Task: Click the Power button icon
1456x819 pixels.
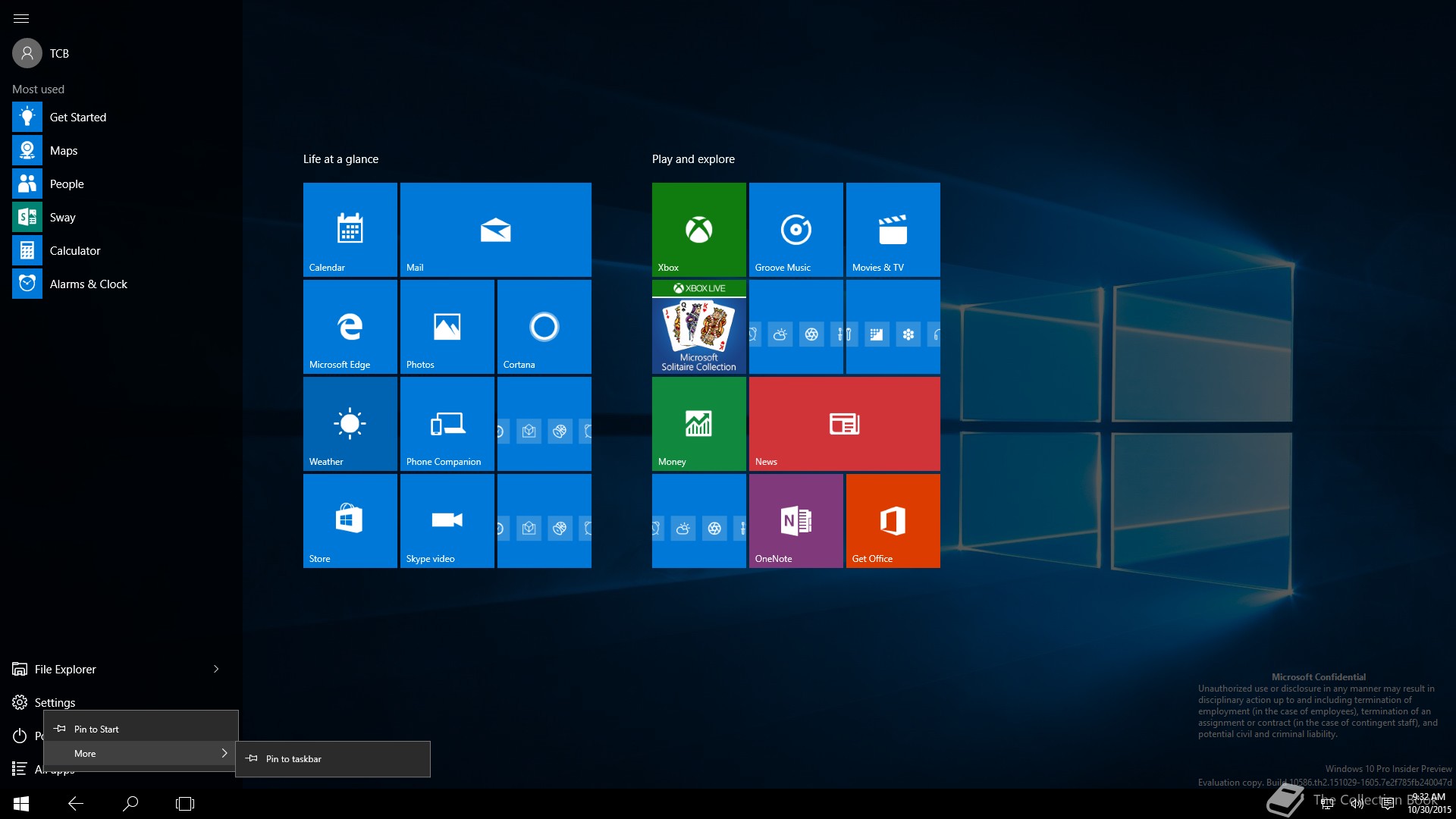Action: coord(20,736)
